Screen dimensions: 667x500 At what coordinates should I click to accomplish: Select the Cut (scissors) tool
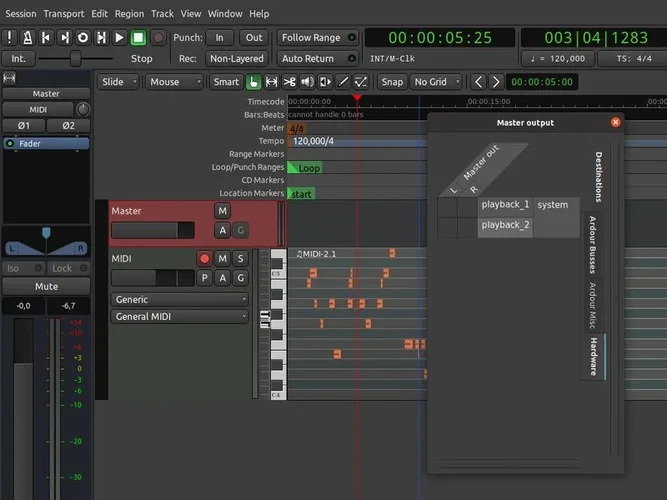(x=290, y=82)
